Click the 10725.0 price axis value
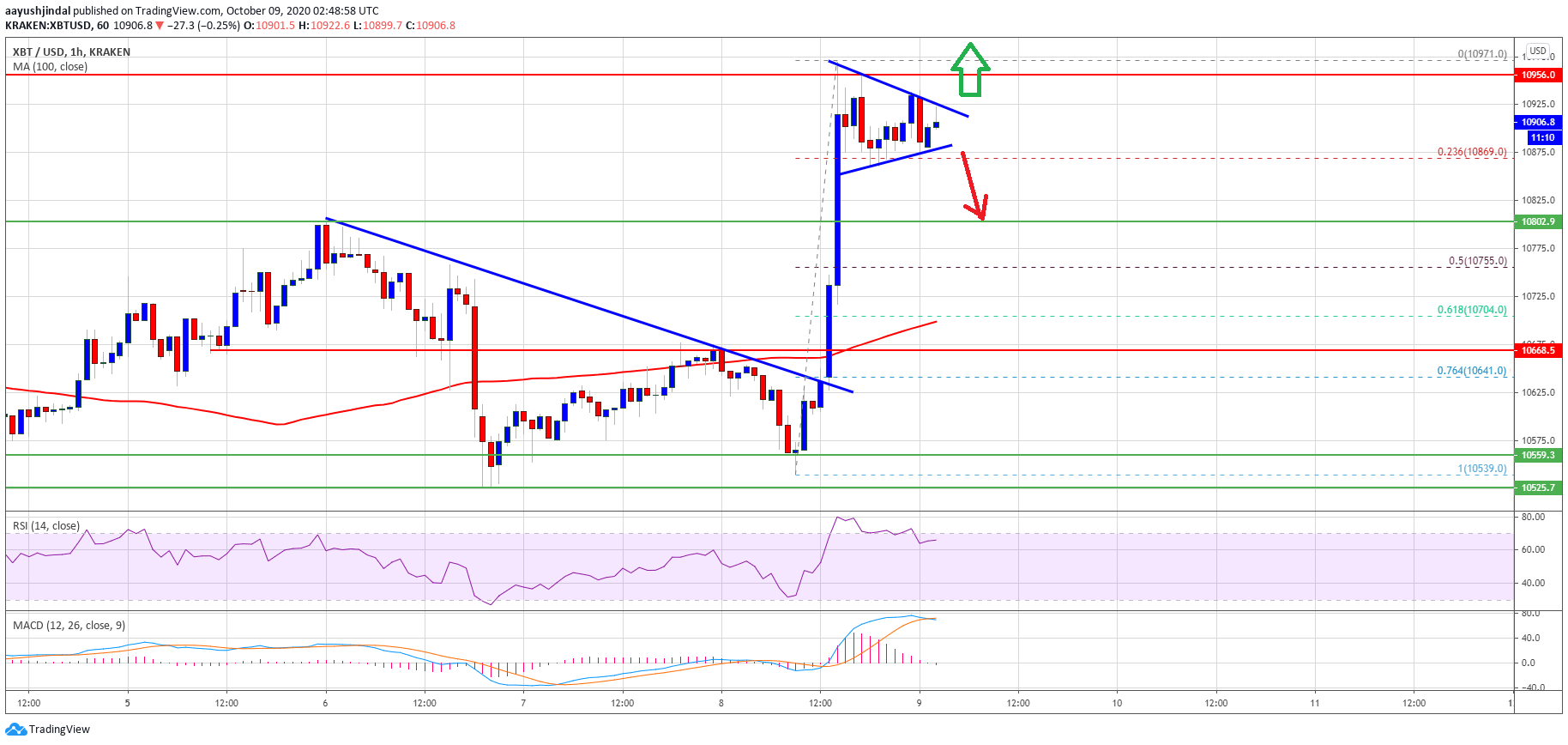This screenshot has height=745, width=1568. pyautogui.click(x=1539, y=297)
